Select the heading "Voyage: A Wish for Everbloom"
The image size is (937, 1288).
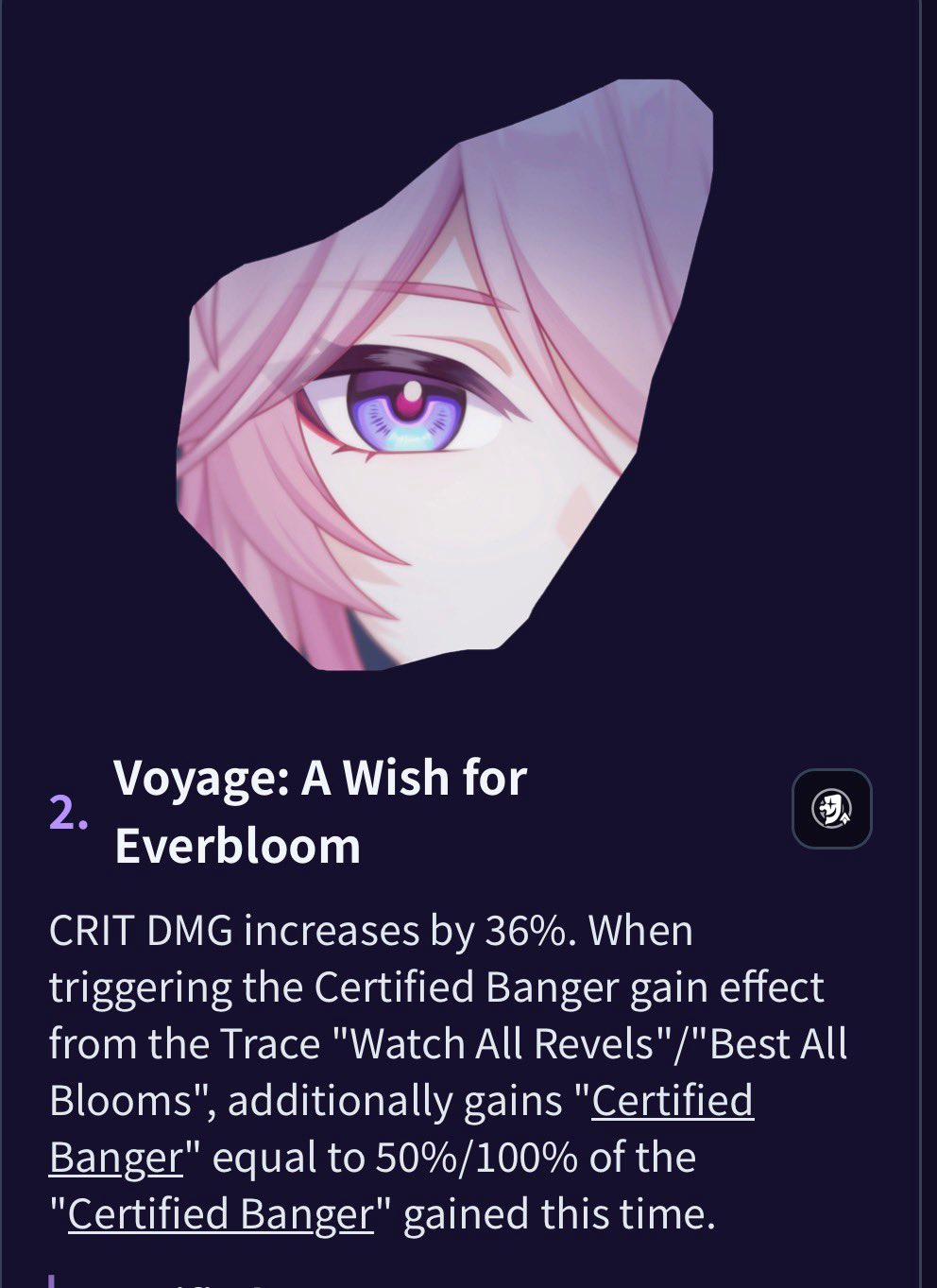[x=320, y=811]
